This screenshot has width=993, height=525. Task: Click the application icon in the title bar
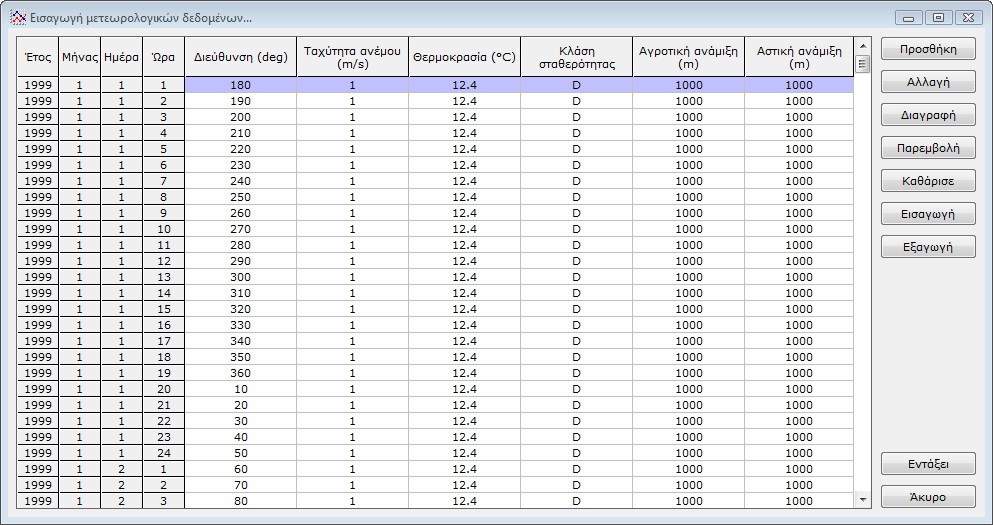[x=17, y=18]
